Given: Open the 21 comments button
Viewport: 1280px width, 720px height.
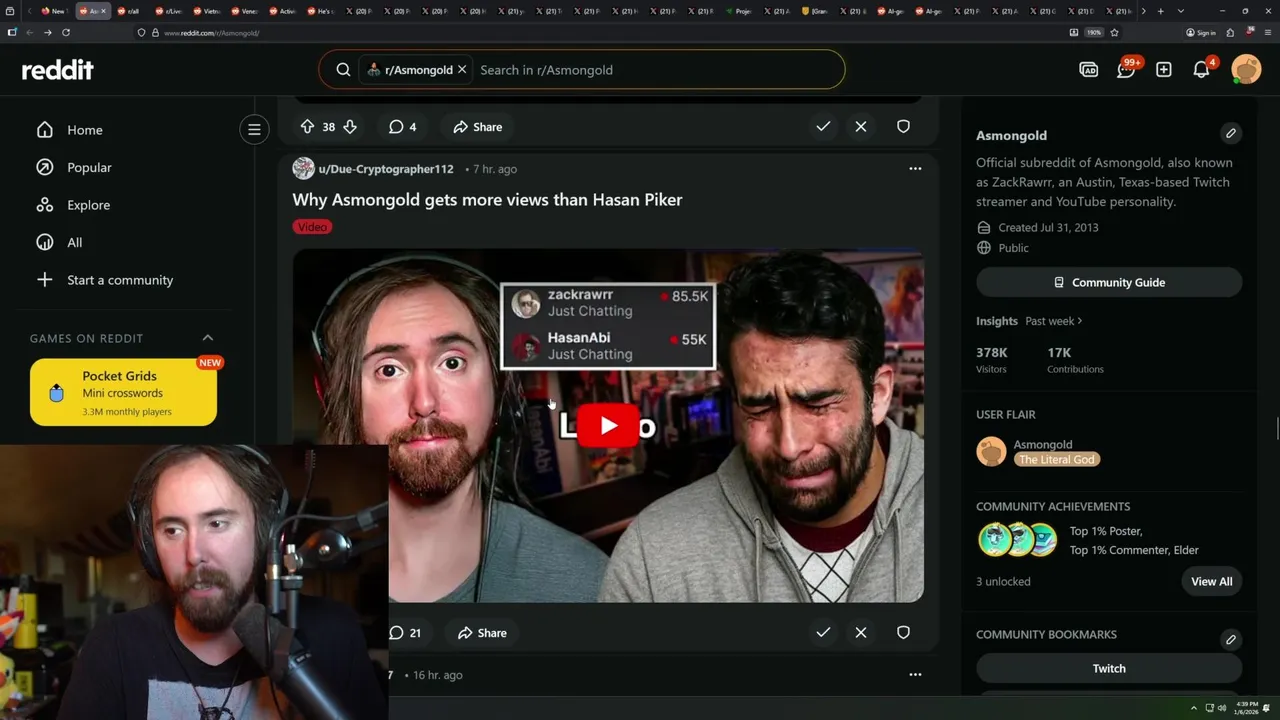Looking at the screenshot, I should [x=405, y=633].
